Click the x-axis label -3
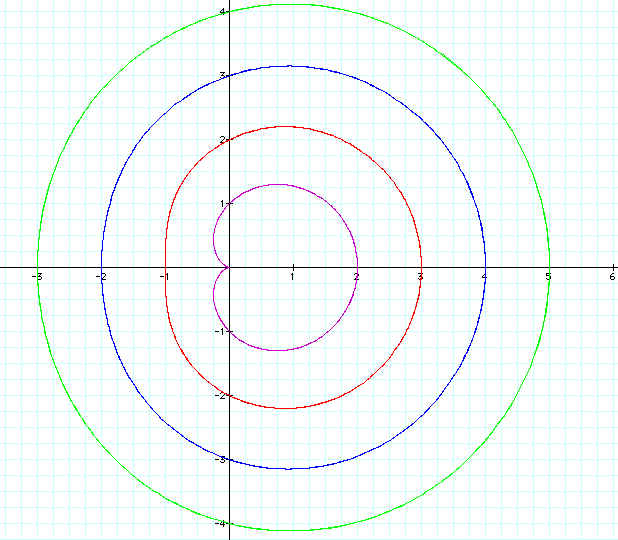The width and height of the screenshot is (618, 540). click(35, 276)
